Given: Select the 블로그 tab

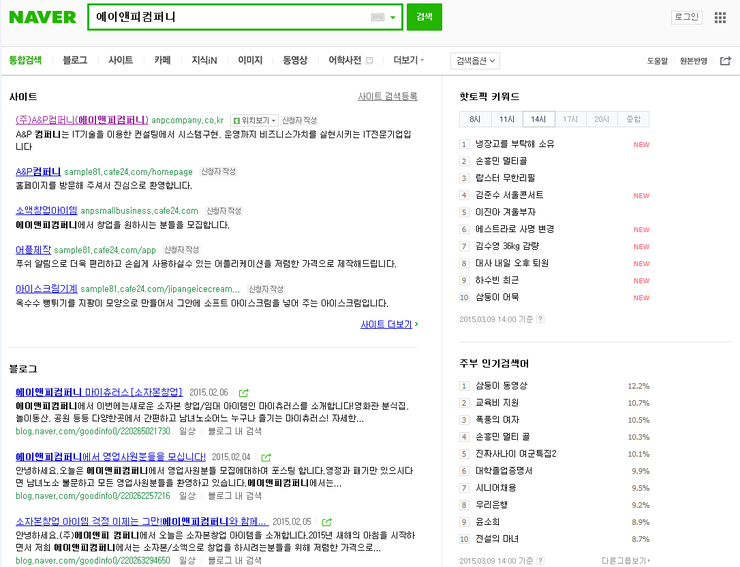Looking at the screenshot, I should (75, 60).
